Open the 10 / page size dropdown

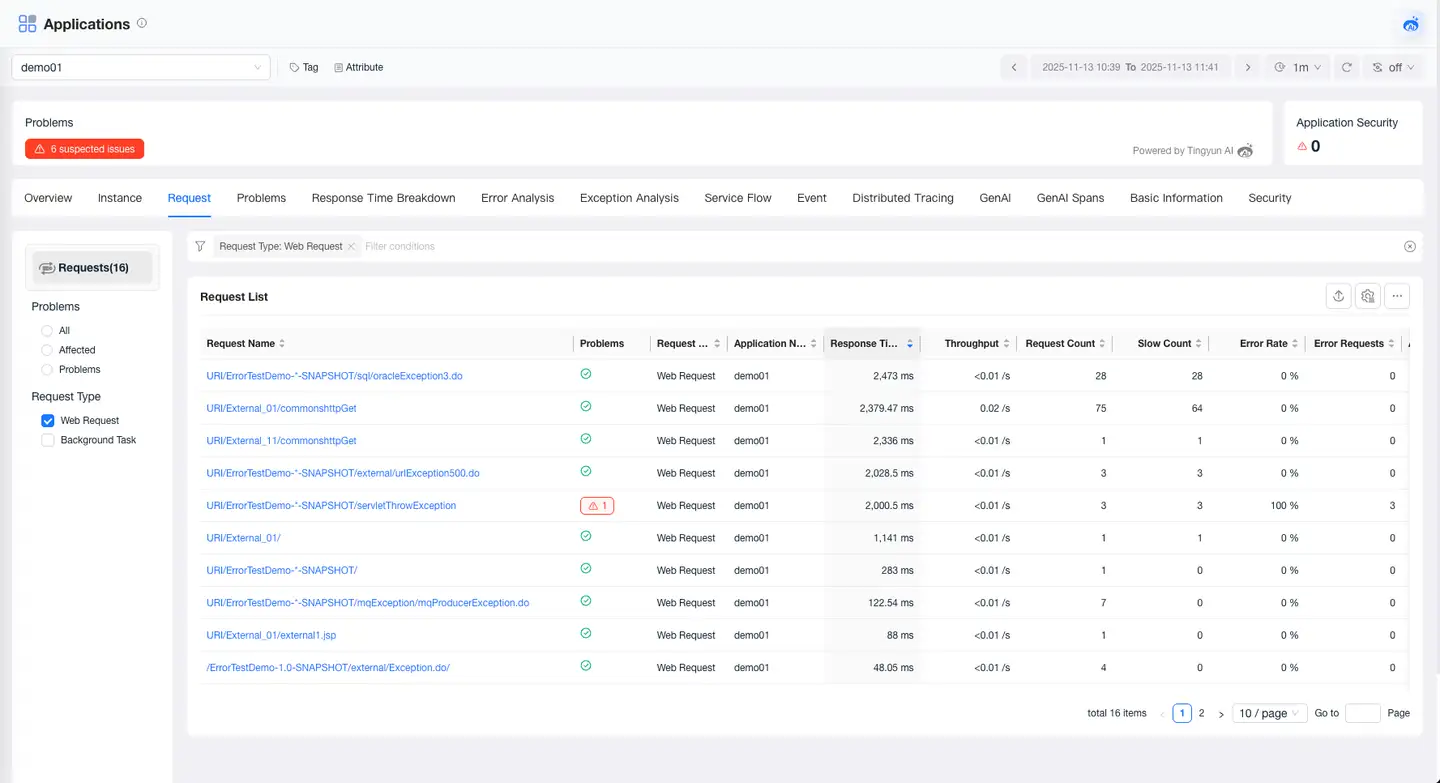pos(1269,713)
